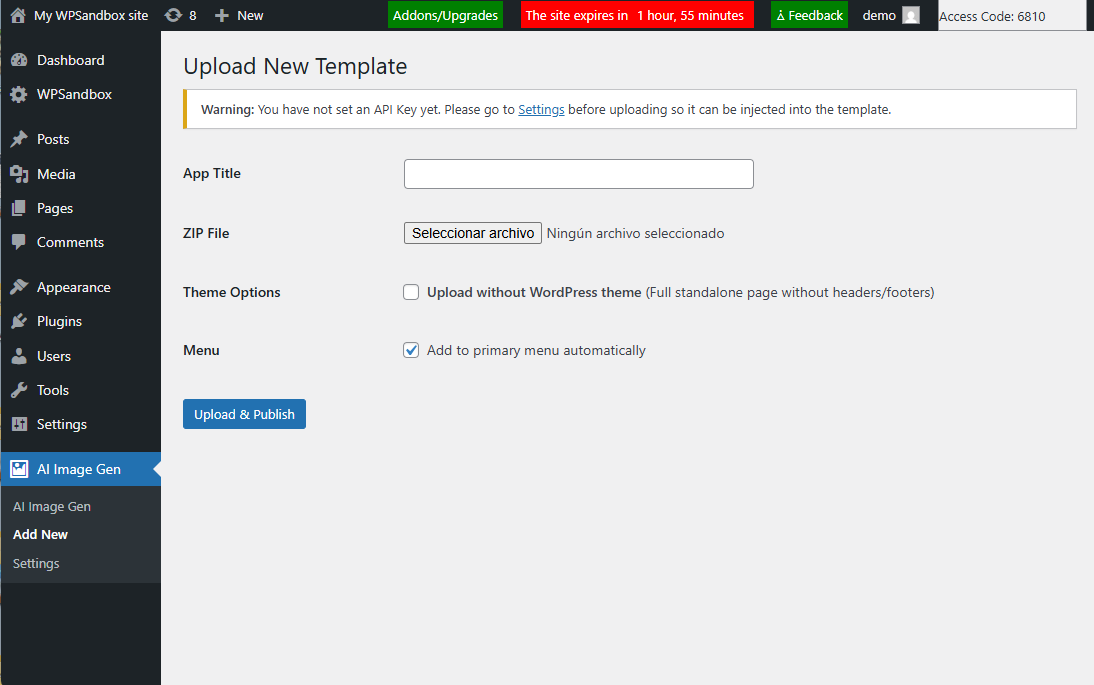1094x685 pixels.
Task: Open Settings submenu under AI Image Gen
Action: click(36, 563)
